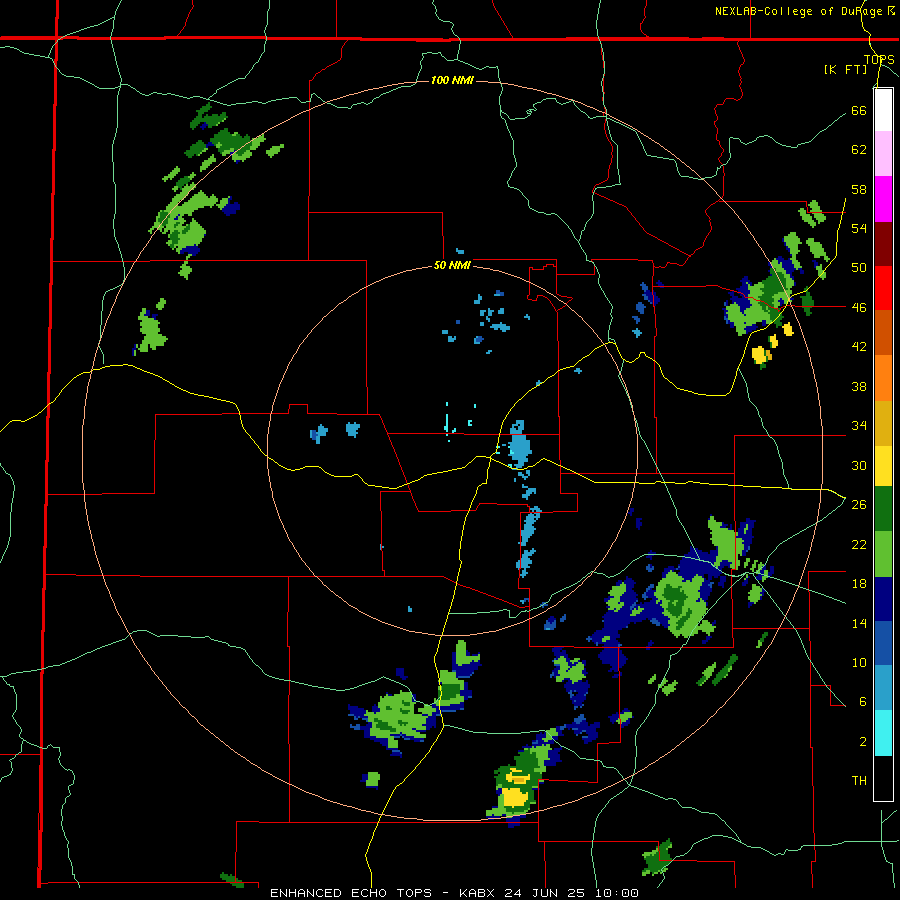
Task: Click the '2' legend value
Action: pyautogui.click(x=863, y=741)
